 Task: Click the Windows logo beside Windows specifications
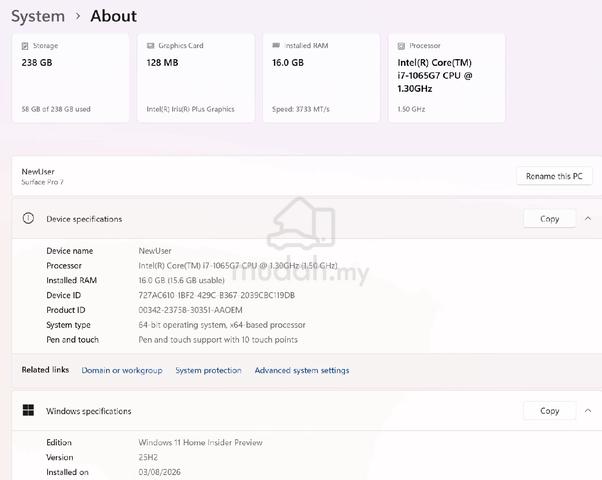[28, 410]
